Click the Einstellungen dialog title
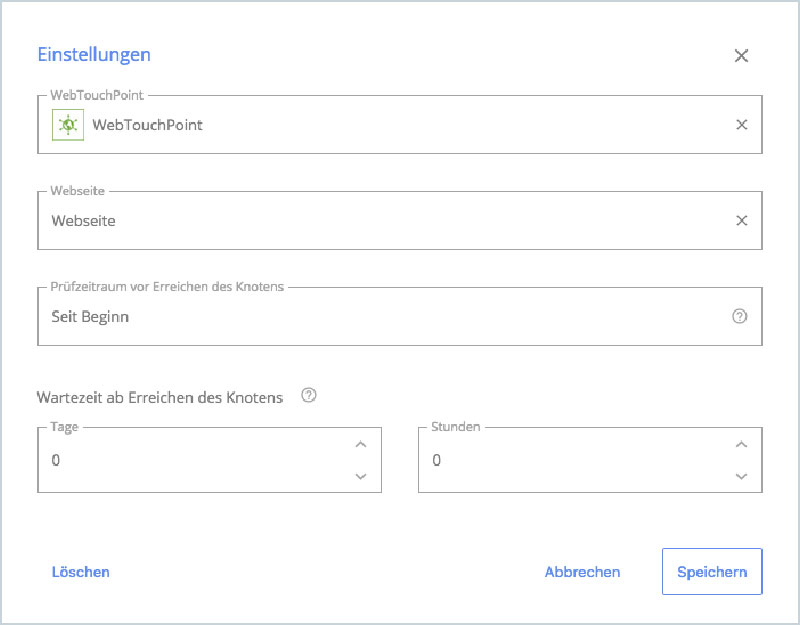The width and height of the screenshot is (800, 625). (x=93, y=54)
